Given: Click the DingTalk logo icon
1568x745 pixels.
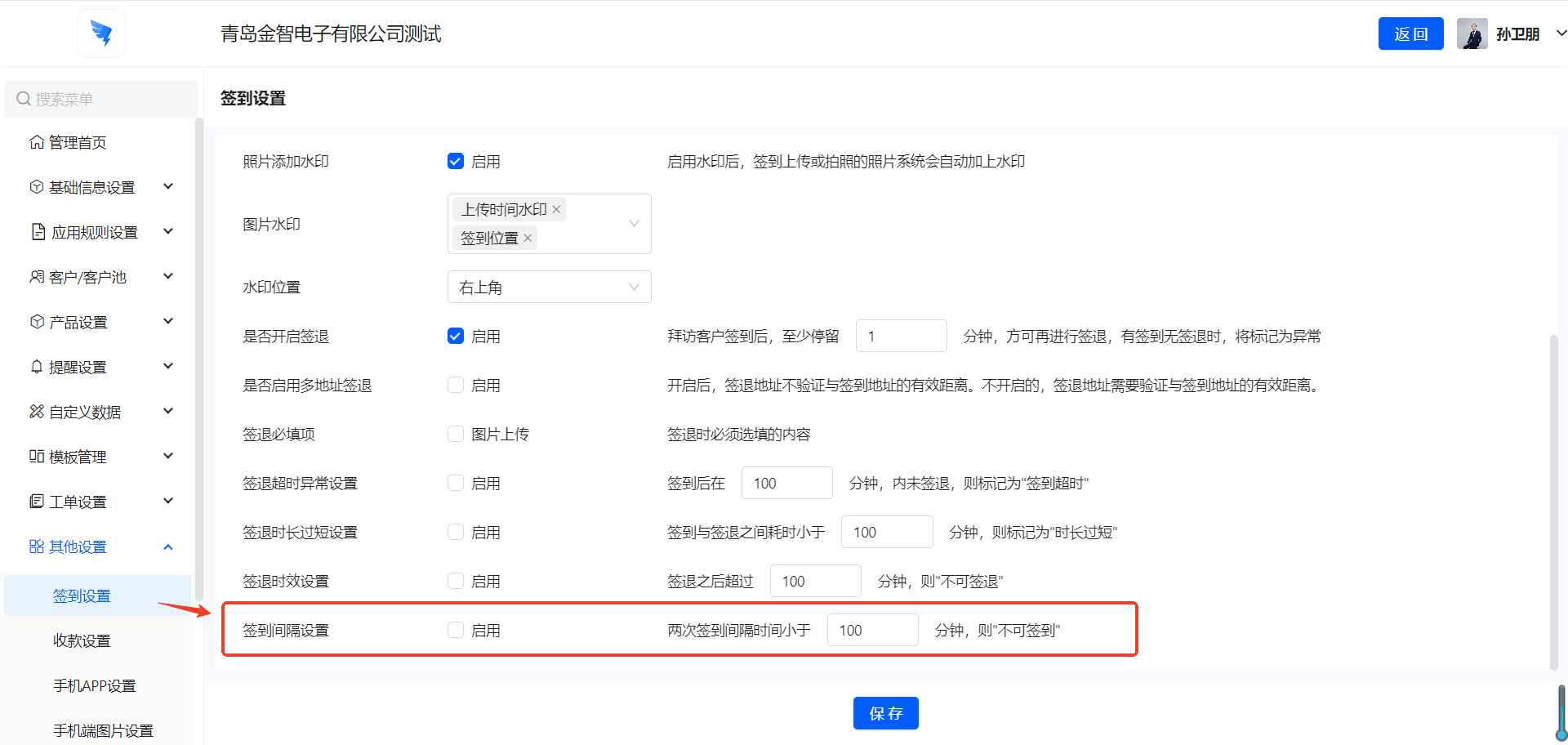Looking at the screenshot, I should pyautogui.click(x=101, y=33).
